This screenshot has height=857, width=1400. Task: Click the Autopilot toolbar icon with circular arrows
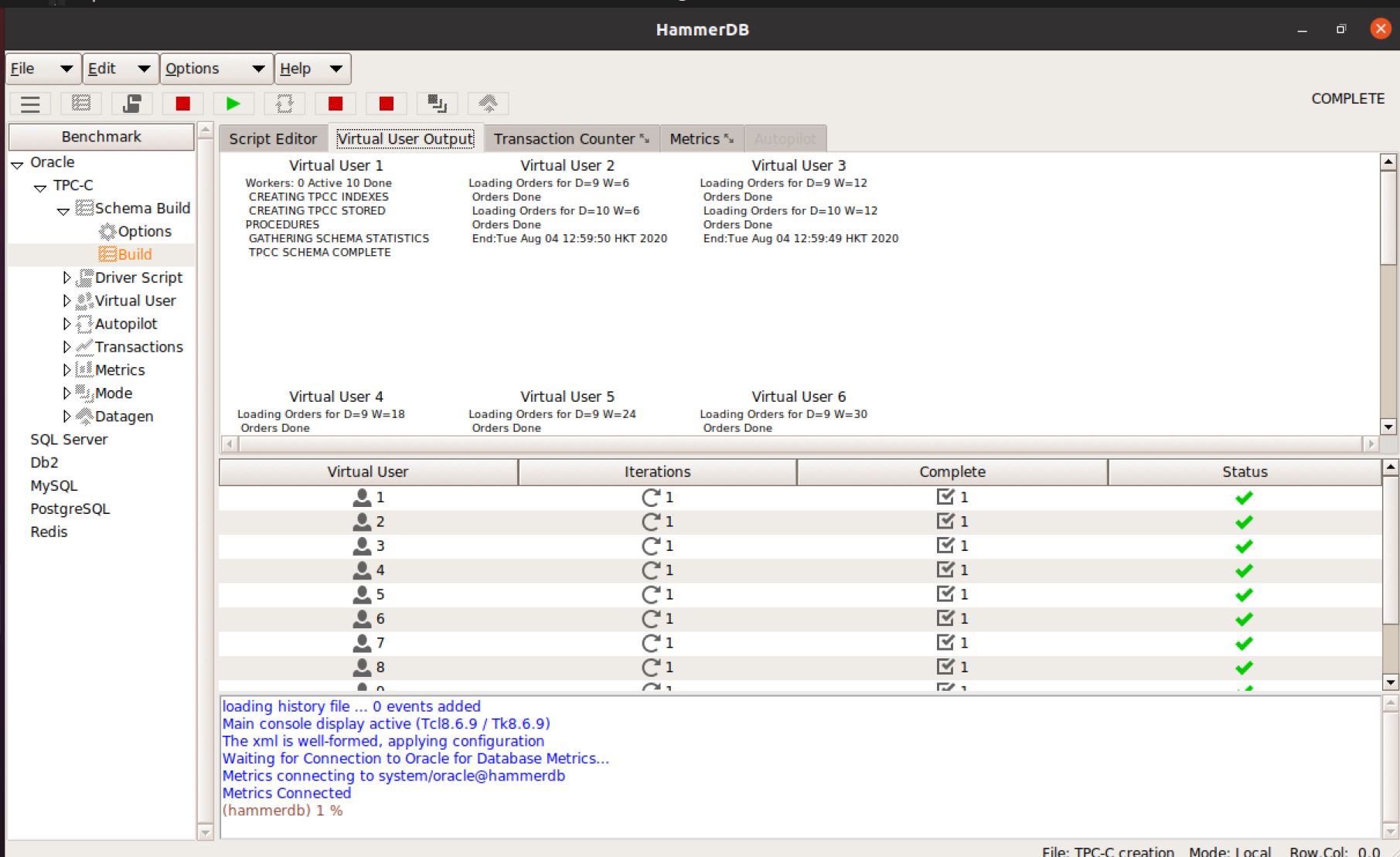pyautogui.click(x=284, y=104)
